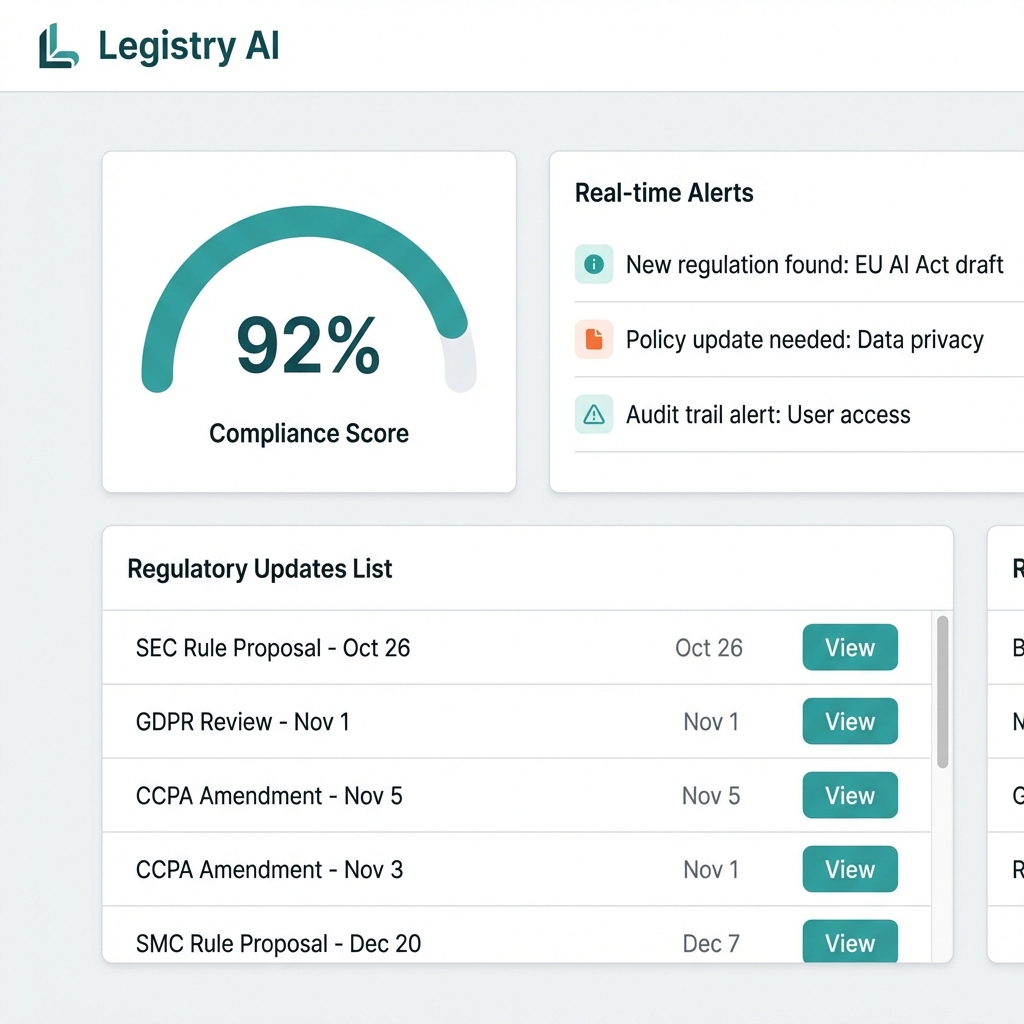The height and width of the screenshot is (1024, 1024).
Task: Select the GDPR Review list row
Action: point(400,721)
